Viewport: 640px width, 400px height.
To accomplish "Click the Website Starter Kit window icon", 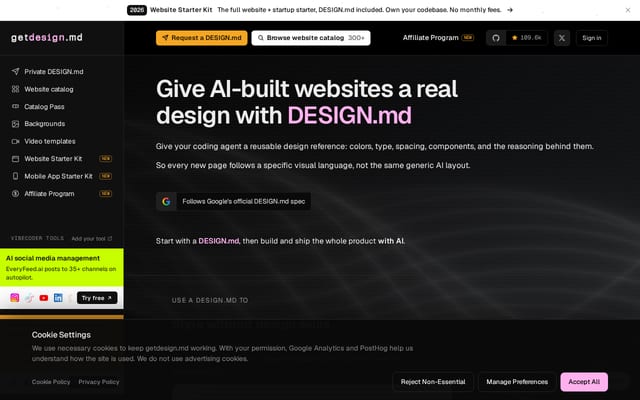I will click(16, 159).
